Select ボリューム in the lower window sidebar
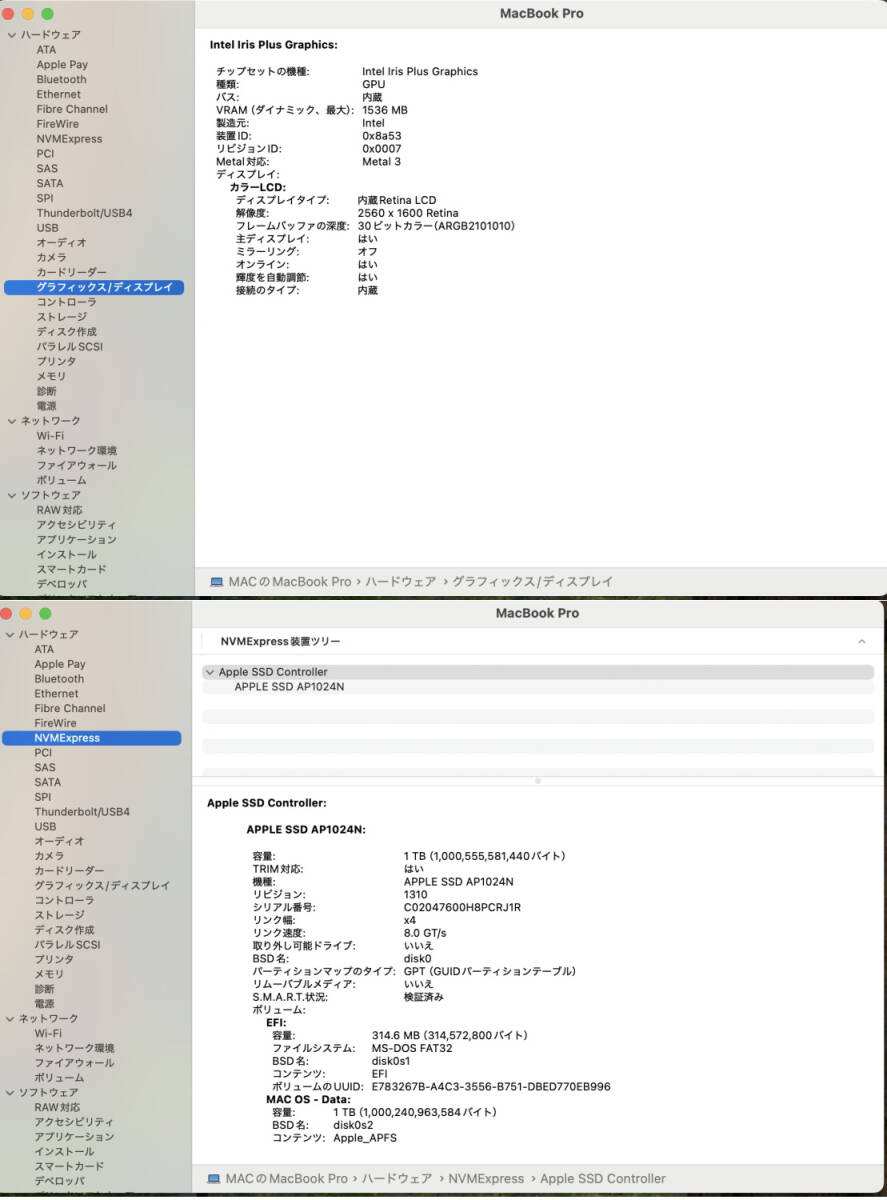Screen dimensions: 887x1200 [x=59, y=1078]
